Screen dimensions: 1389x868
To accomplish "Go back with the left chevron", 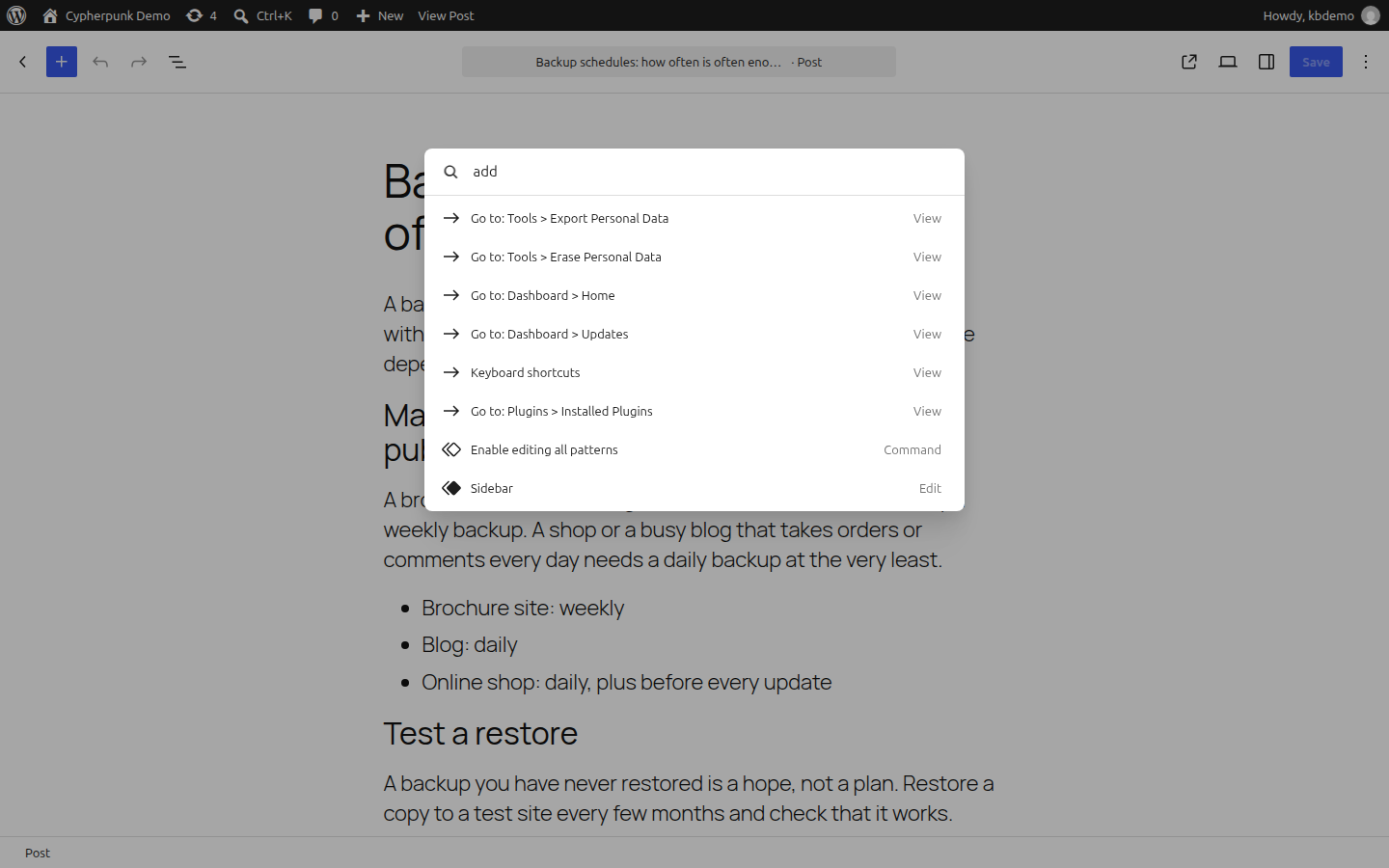I will tap(23, 62).
